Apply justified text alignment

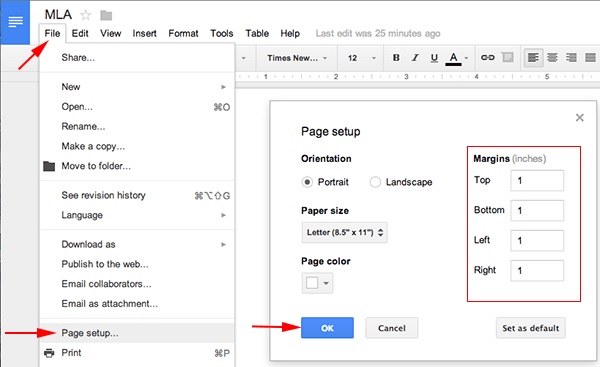(590, 57)
